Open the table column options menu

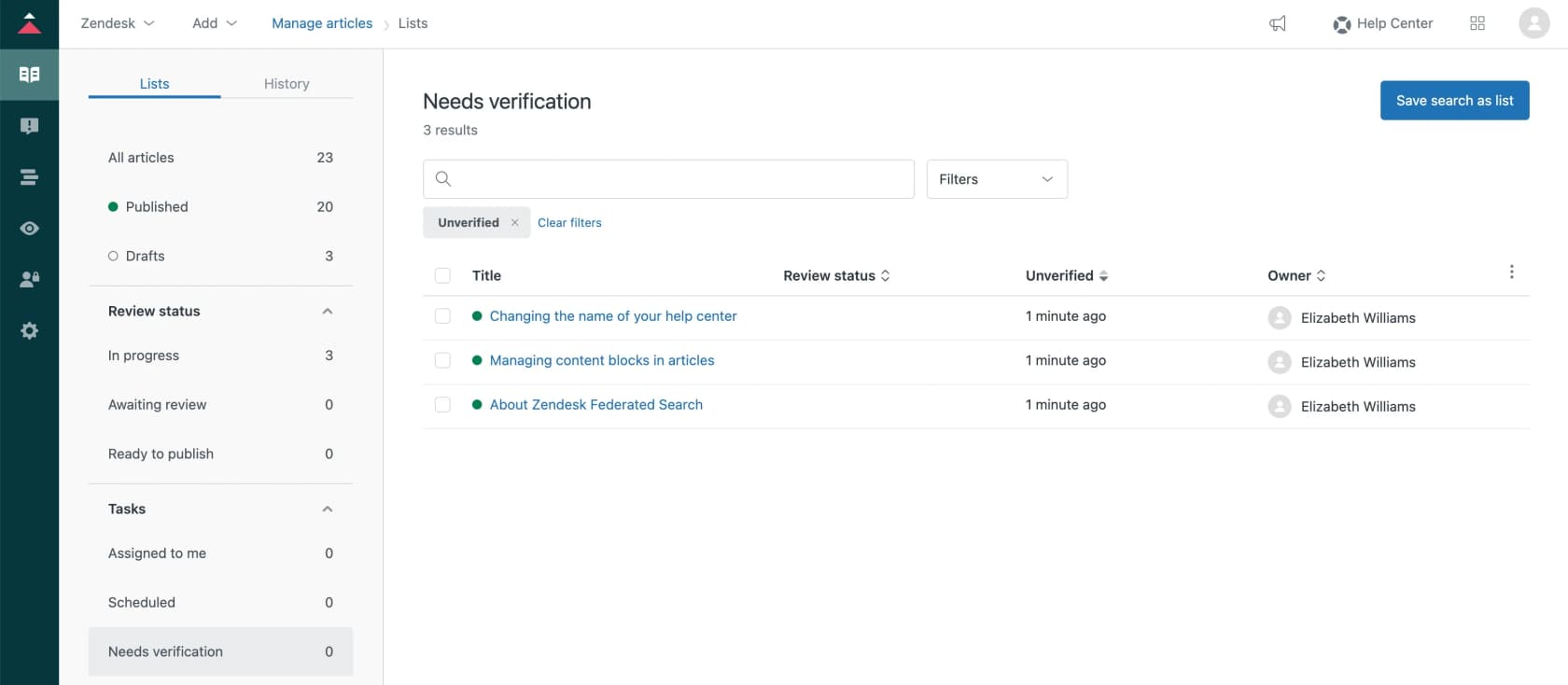pos(1511,273)
